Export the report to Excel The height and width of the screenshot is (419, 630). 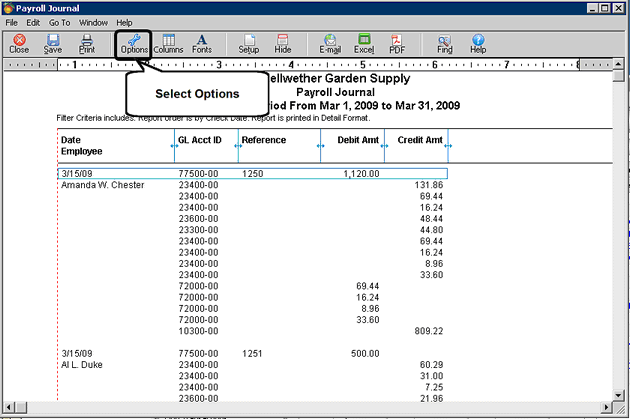(364, 44)
